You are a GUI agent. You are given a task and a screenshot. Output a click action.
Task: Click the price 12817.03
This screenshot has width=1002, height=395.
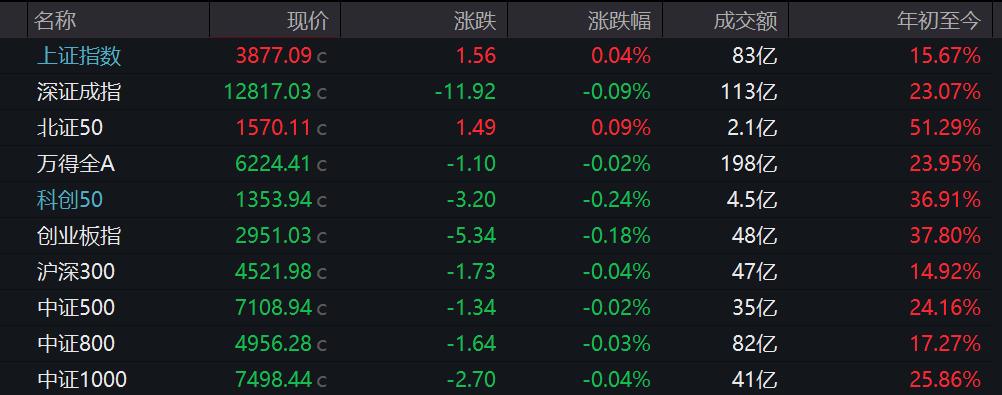coord(268,92)
